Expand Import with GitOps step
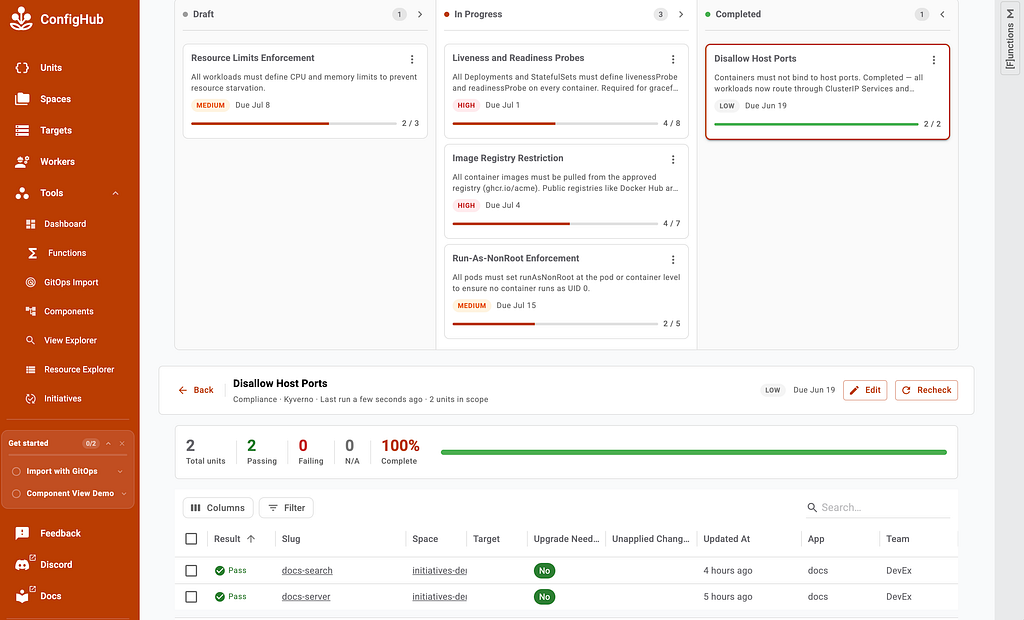Viewport: 1024px width, 620px height. click(120, 472)
